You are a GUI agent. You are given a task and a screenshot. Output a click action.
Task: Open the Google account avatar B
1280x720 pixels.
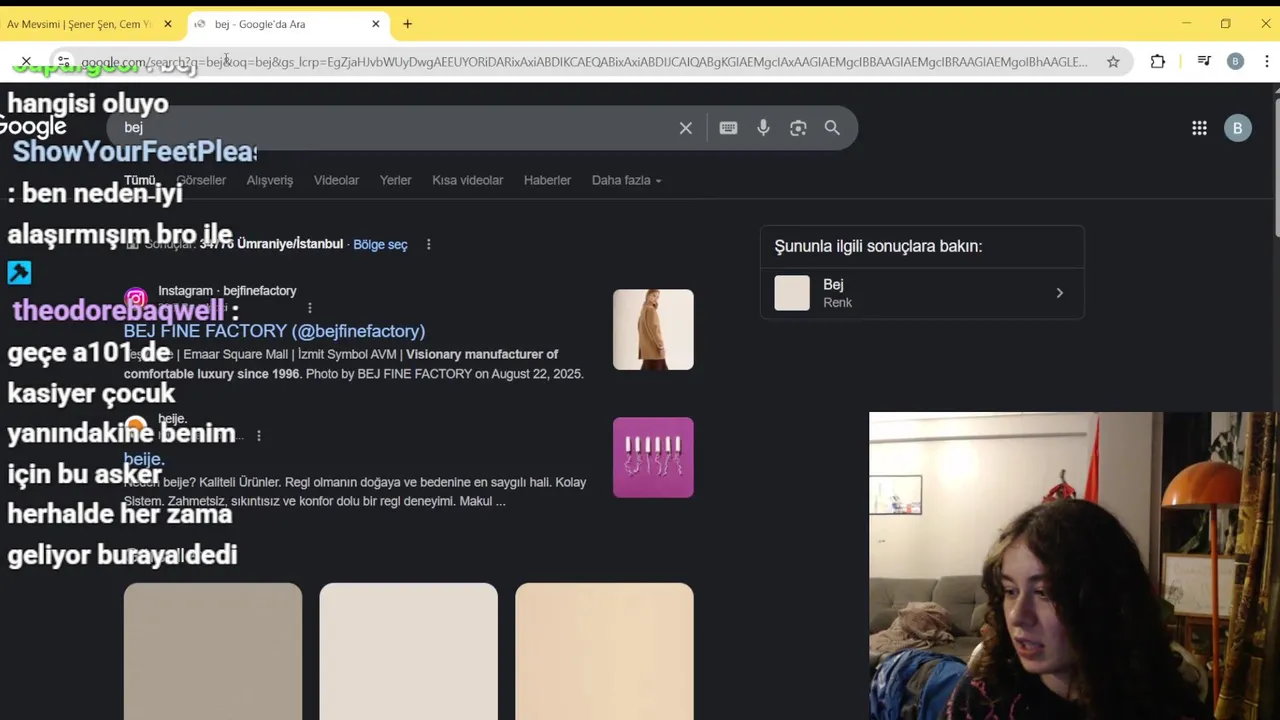point(1237,128)
